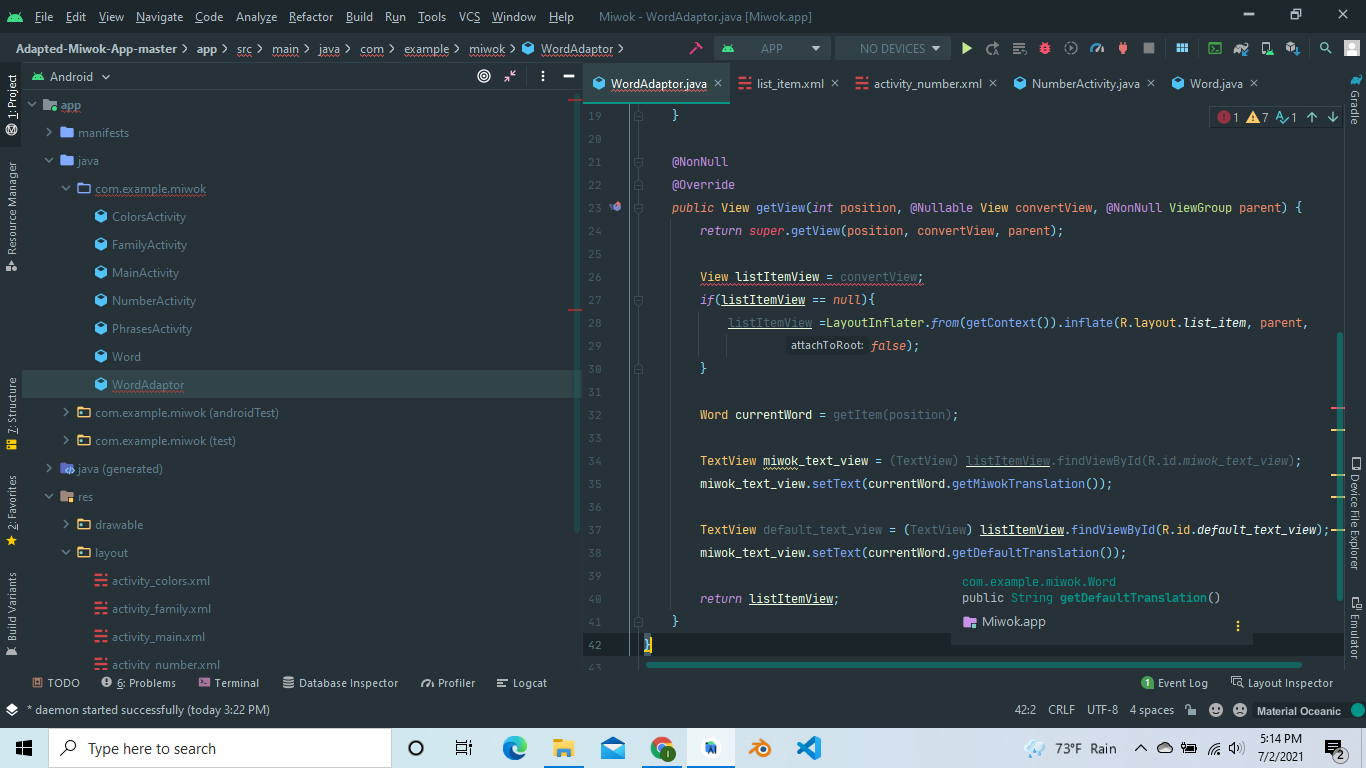The image size is (1366, 768).
Task: Collapse the com.example.miwok package
Action: [x=66, y=189]
